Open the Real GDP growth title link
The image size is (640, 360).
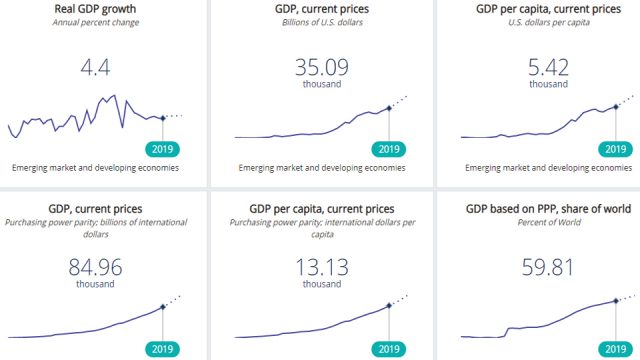point(96,9)
